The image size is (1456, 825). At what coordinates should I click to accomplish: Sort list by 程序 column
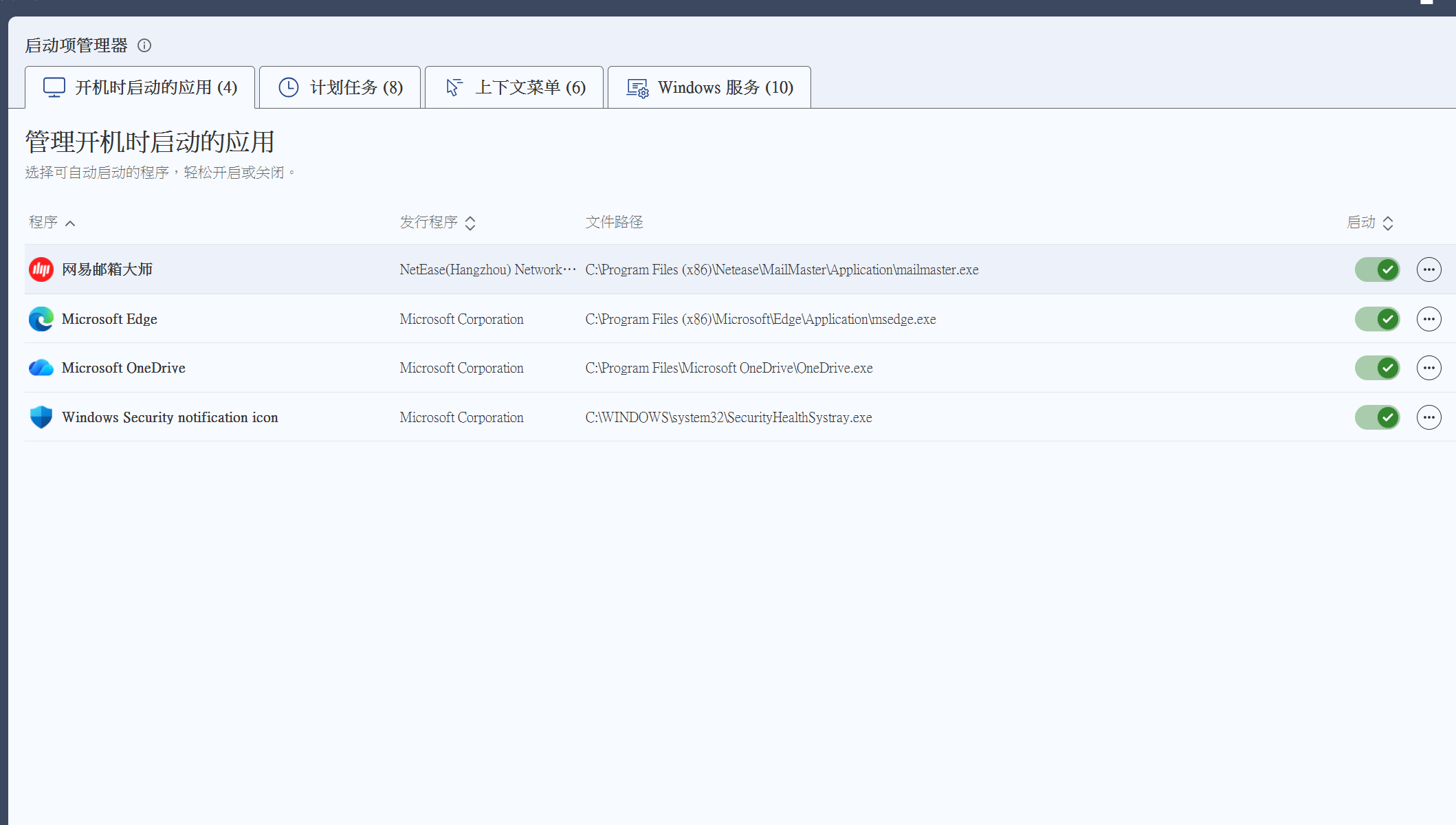tap(52, 222)
